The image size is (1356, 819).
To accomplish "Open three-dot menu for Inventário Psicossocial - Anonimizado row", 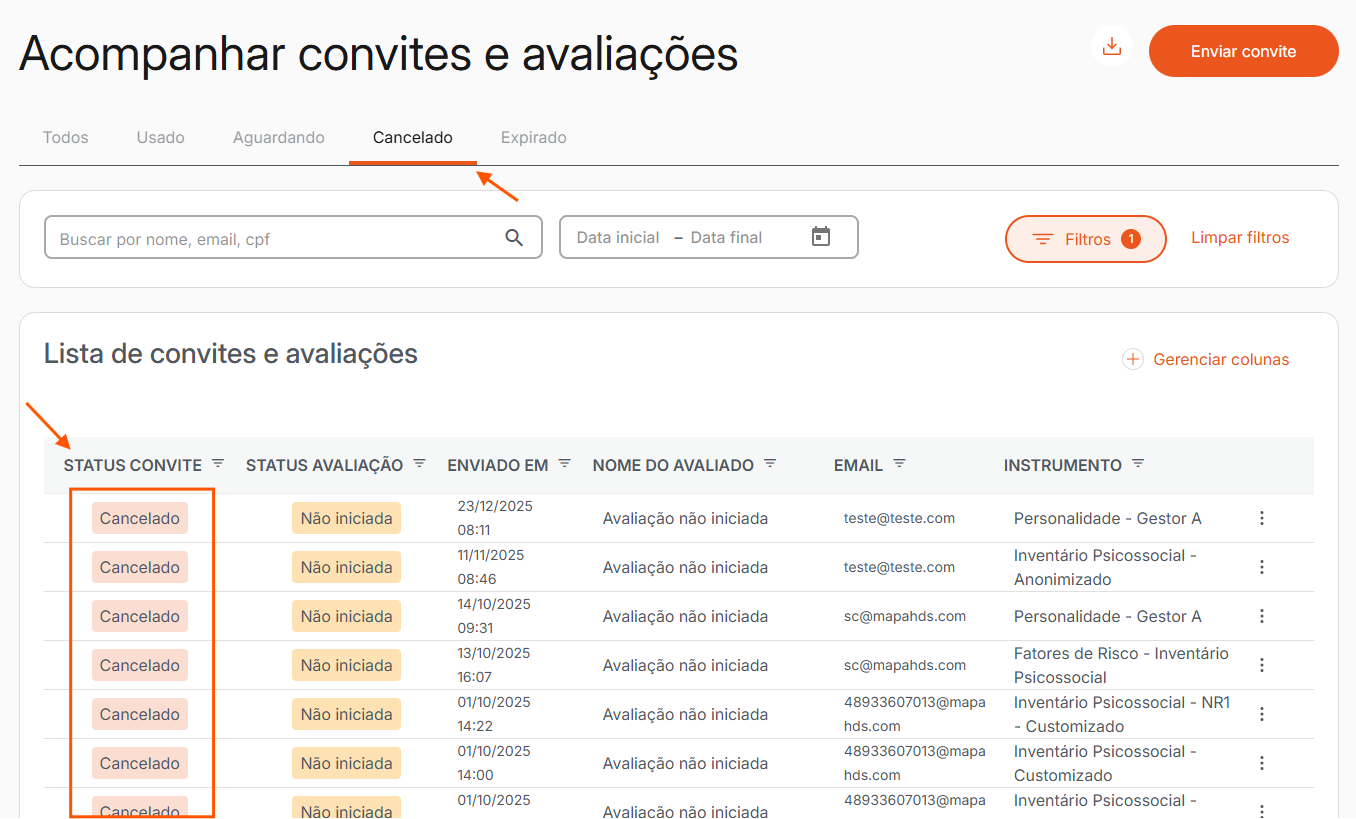I will [x=1261, y=567].
